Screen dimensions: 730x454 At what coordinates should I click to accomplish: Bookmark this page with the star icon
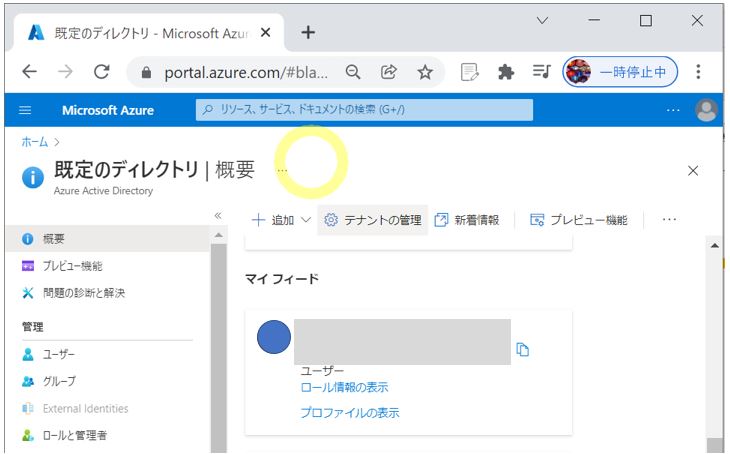click(x=425, y=72)
